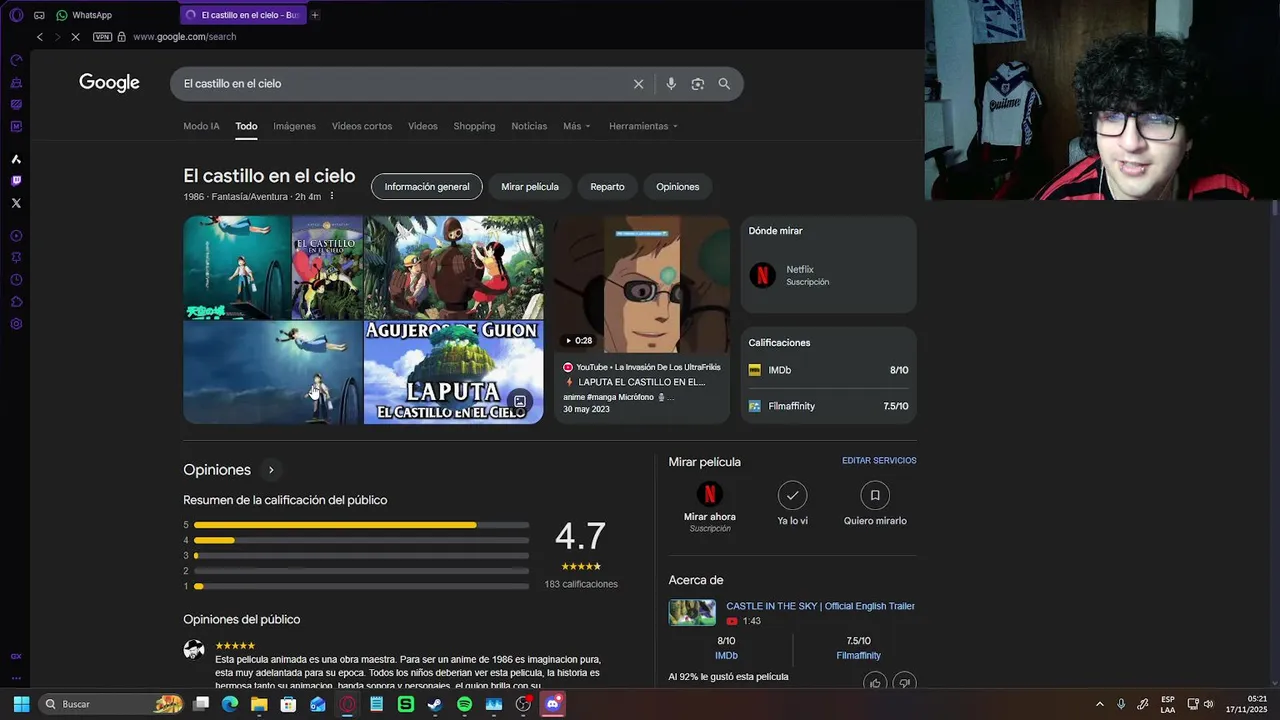The width and height of the screenshot is (1280, 720).
Task: Play the 0:28 YouTube short video
Action: 642,284
